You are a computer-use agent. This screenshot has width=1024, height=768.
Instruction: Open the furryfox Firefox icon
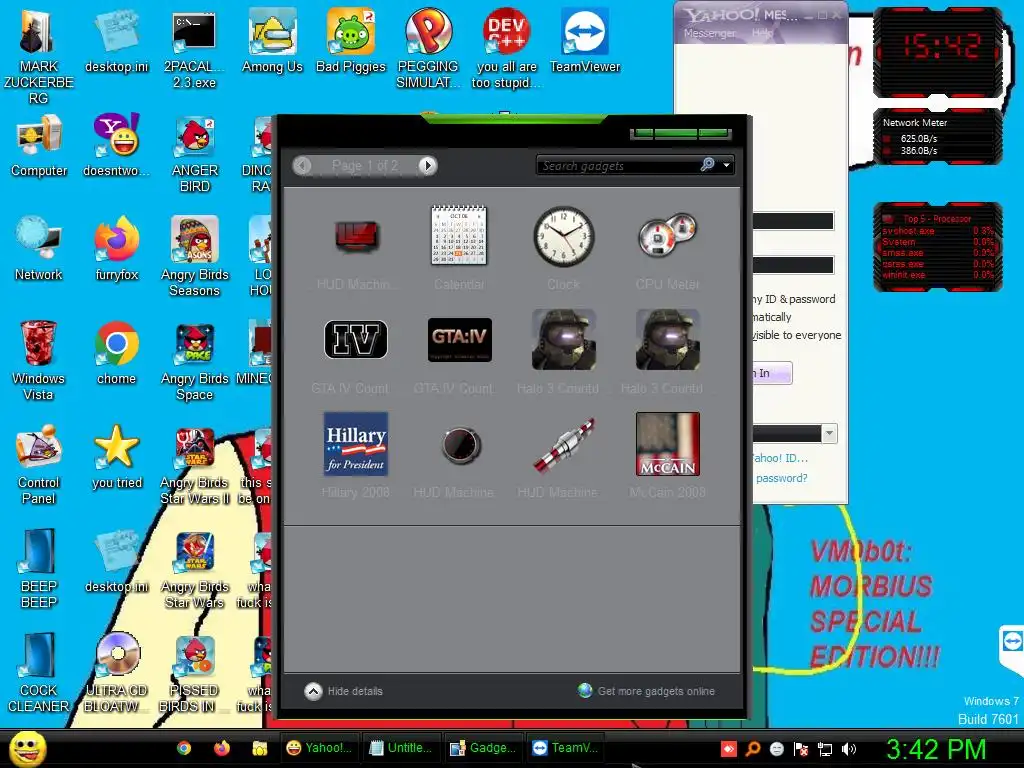coord(116,251)
